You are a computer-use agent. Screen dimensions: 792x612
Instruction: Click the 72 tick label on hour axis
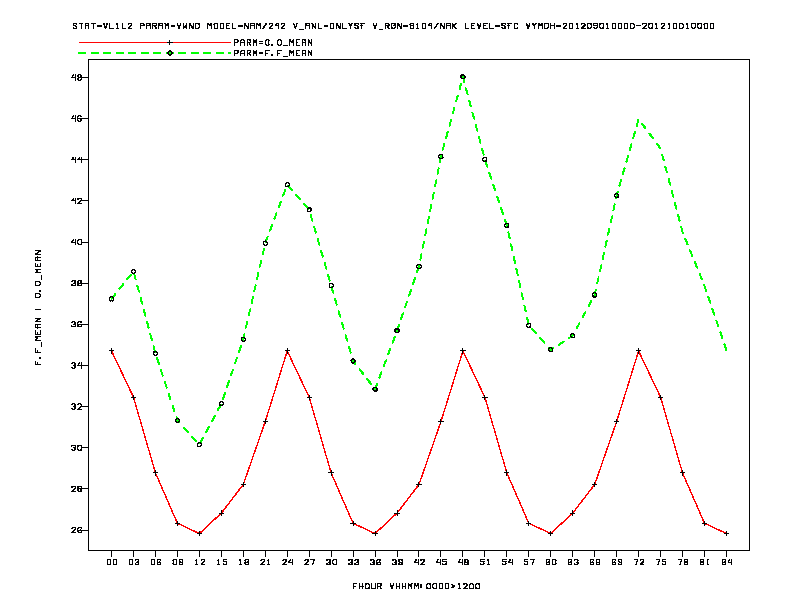point(638,562)
